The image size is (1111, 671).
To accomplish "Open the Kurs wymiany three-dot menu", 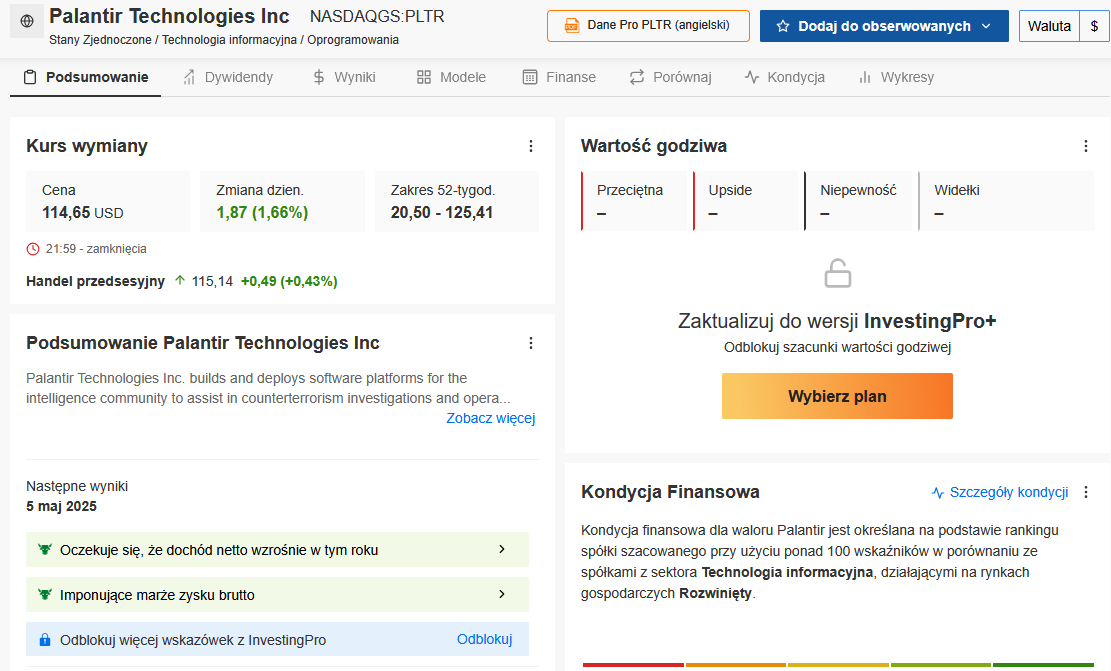I will click(531, 146).
